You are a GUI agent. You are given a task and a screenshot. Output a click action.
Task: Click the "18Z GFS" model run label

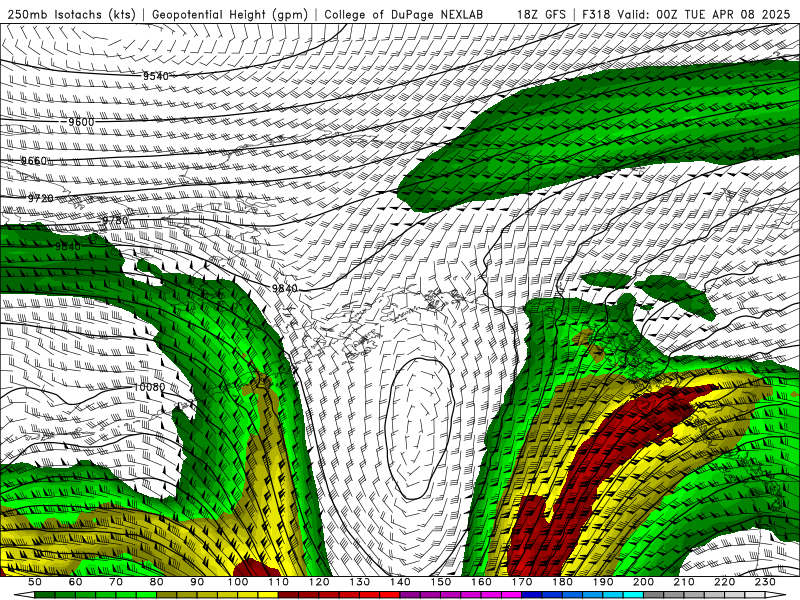coord(541,14)
